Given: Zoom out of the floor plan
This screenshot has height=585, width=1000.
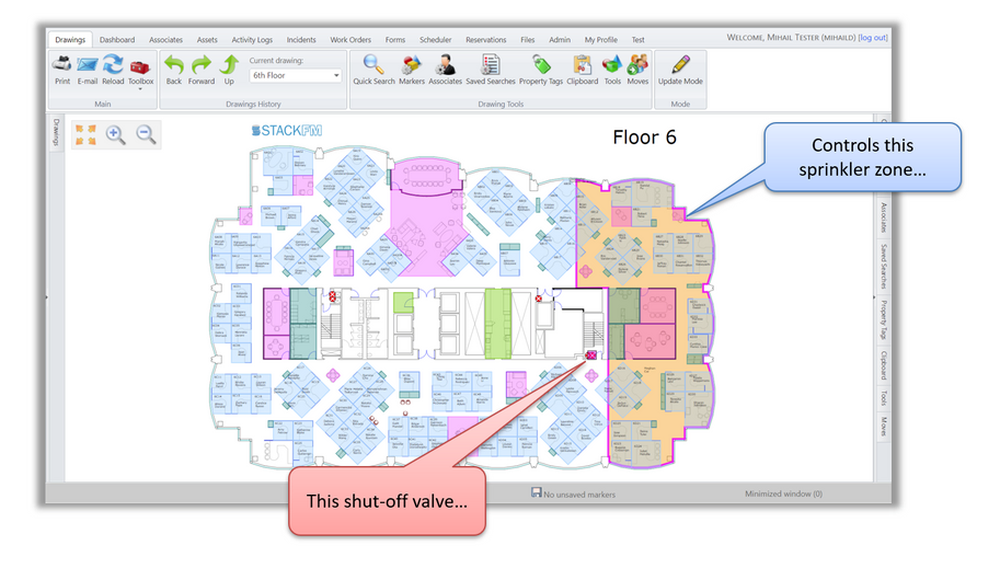Looking at the screenshot, I should [146, 135].
